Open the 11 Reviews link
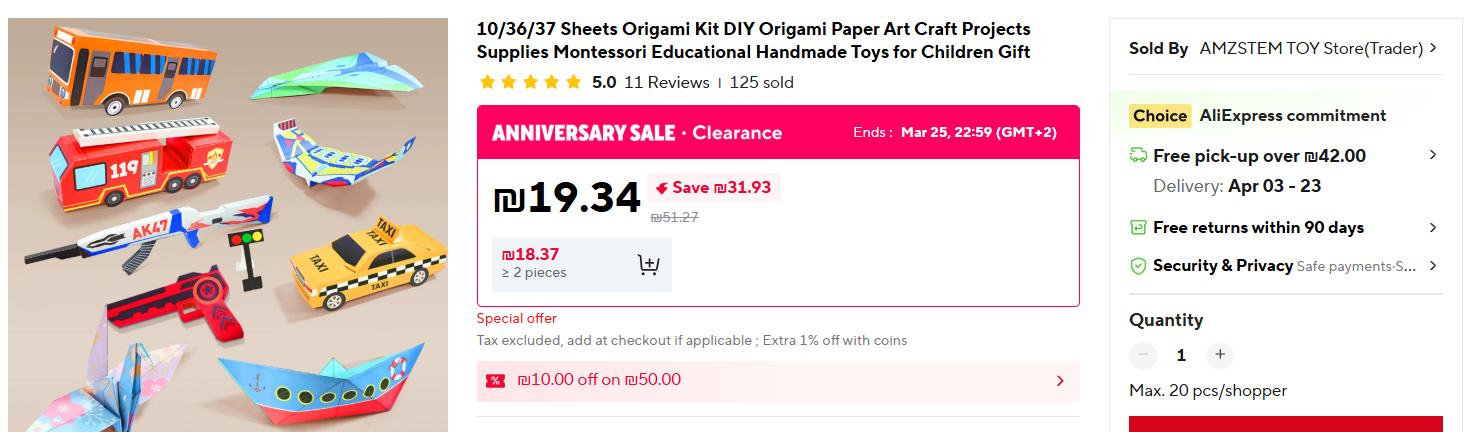Screen dimensions: 1470x432 tap(666, 82)
